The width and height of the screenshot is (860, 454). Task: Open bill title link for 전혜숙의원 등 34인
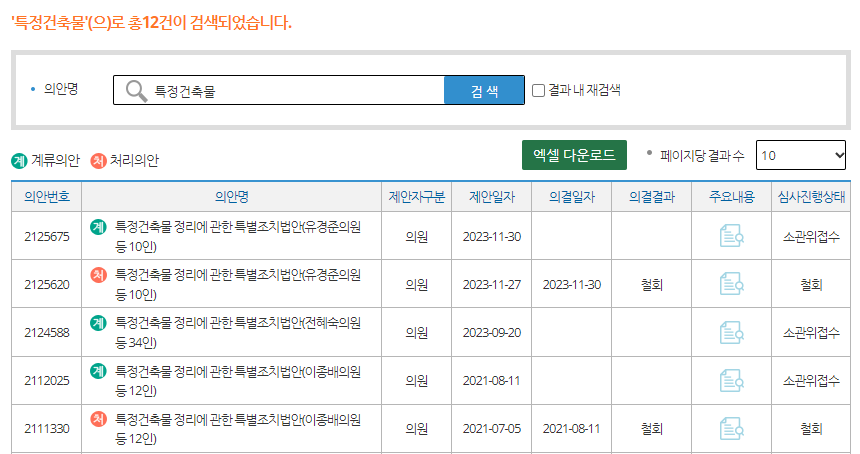[x=237, y=333]
